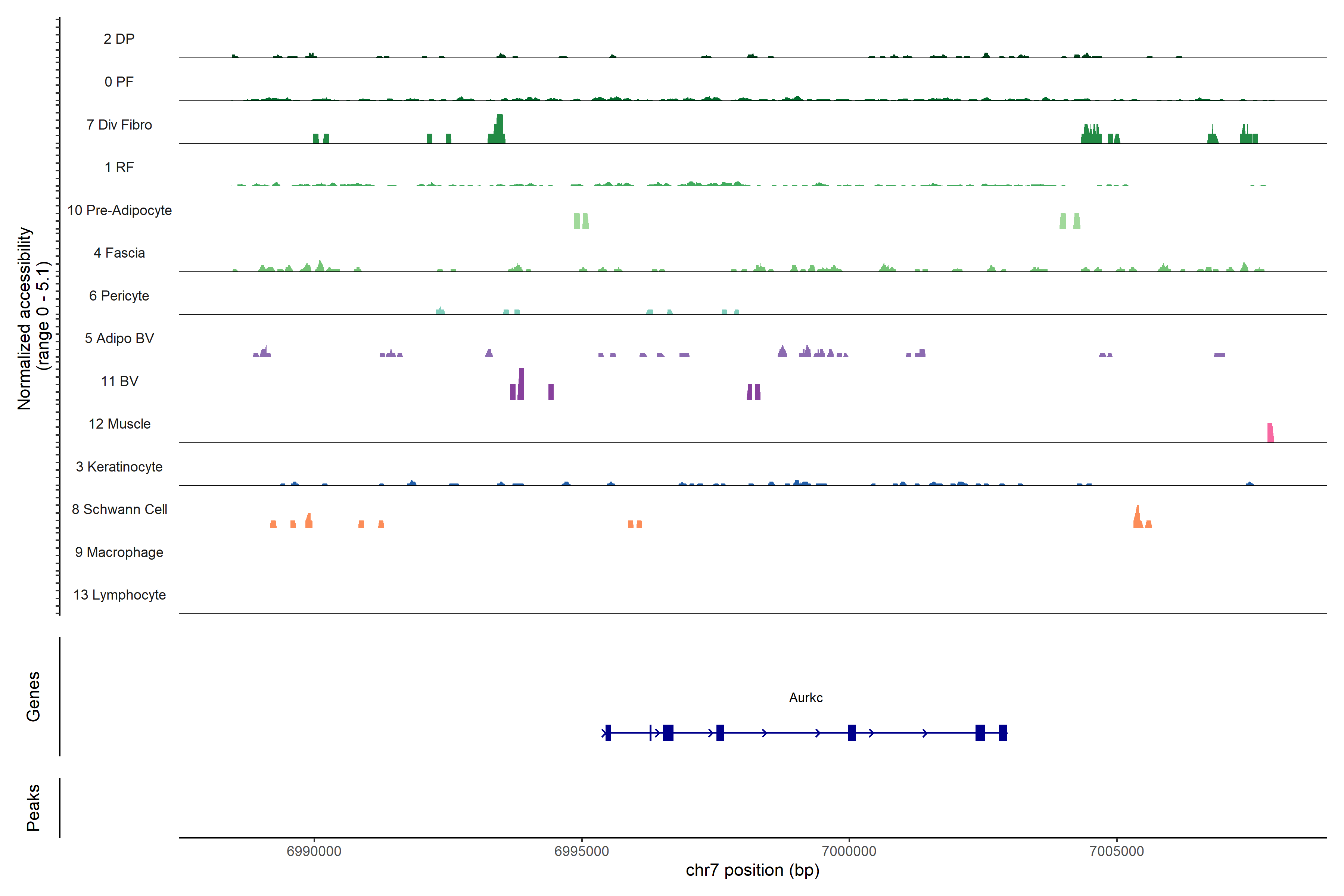Click the tall orange Schwann Cell peak

pyautogui.click(x=1137, y=517)
